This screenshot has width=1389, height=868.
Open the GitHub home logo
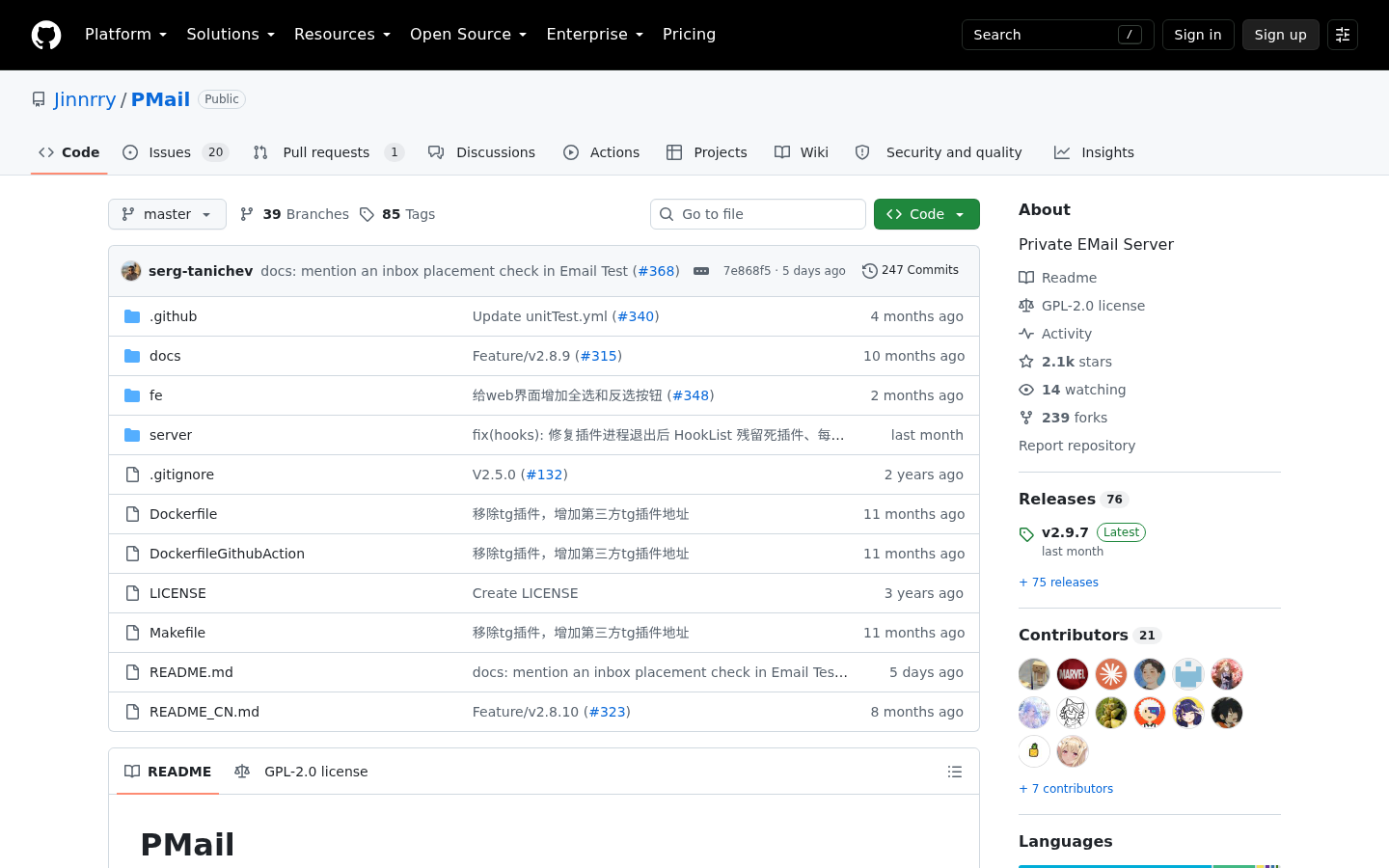(x=46, y=35)
